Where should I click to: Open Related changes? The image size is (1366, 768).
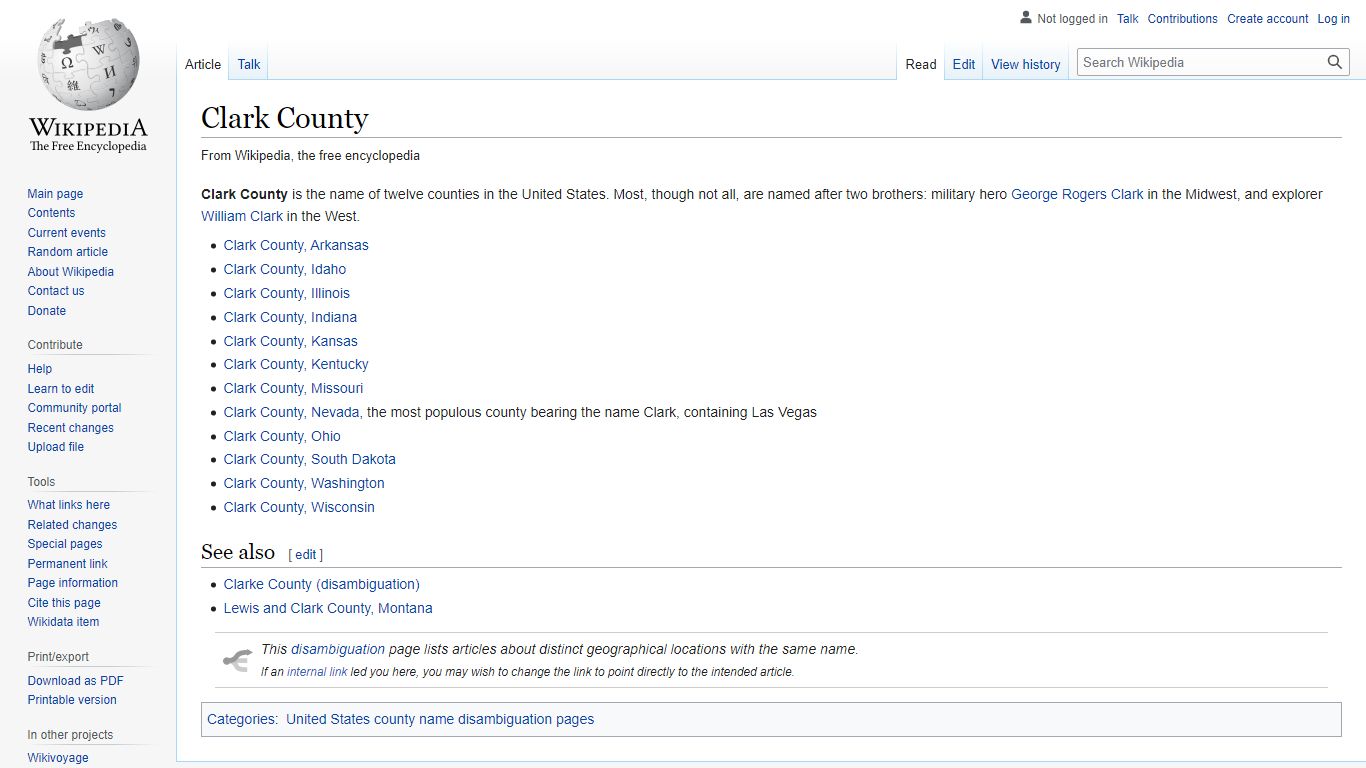[x=72, y=525]
